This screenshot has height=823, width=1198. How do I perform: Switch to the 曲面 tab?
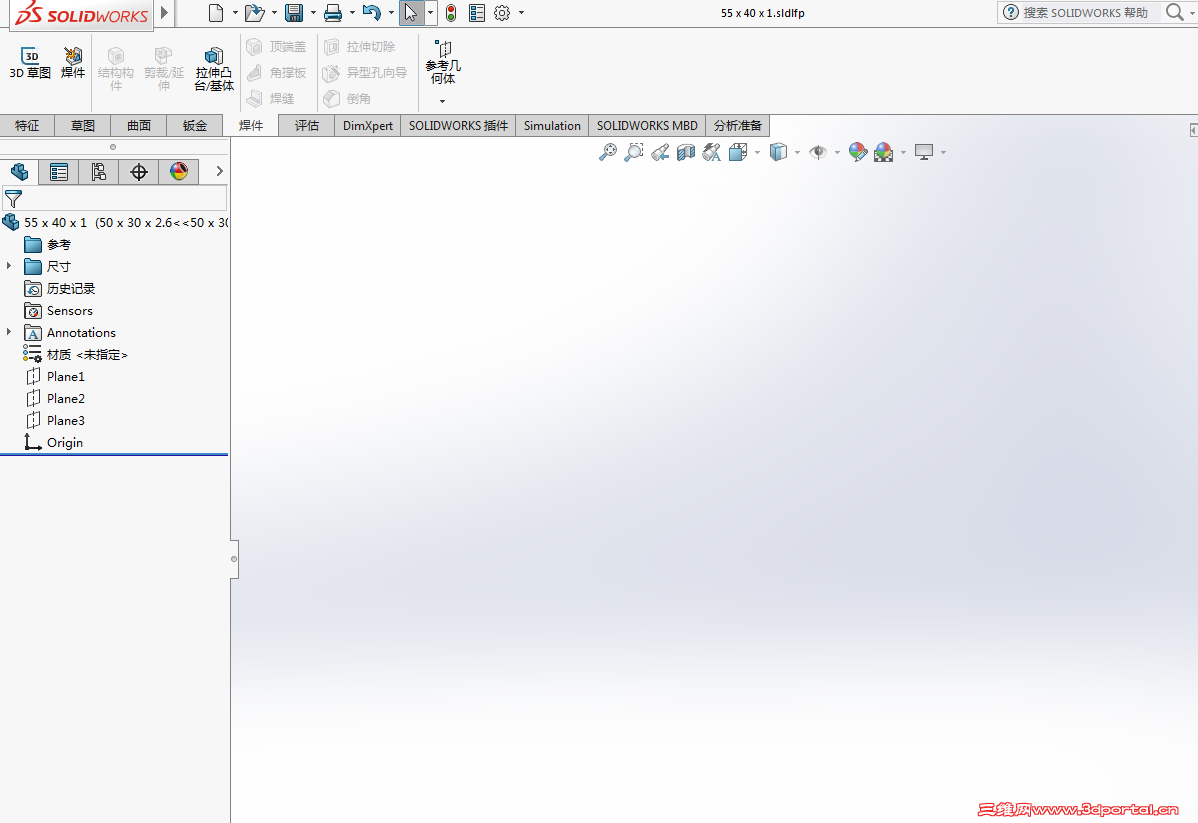click(x=139, y=125)
